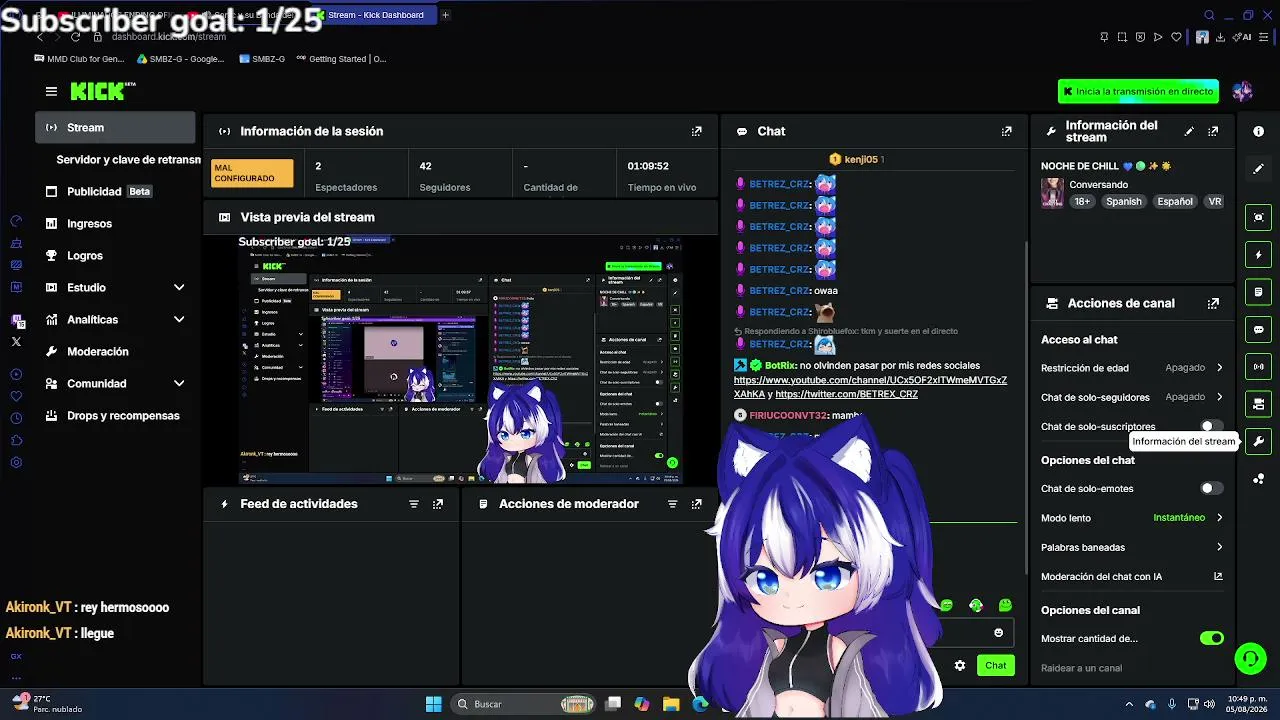Expand the Comunidad sidebar section

pyautogui.click(x=179, y=383)
